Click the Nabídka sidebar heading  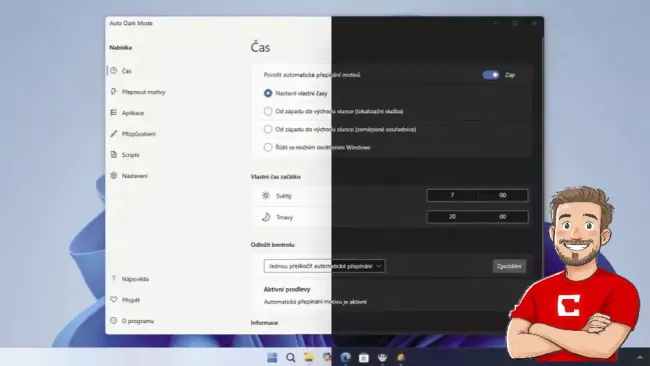[x=121, y=48]
